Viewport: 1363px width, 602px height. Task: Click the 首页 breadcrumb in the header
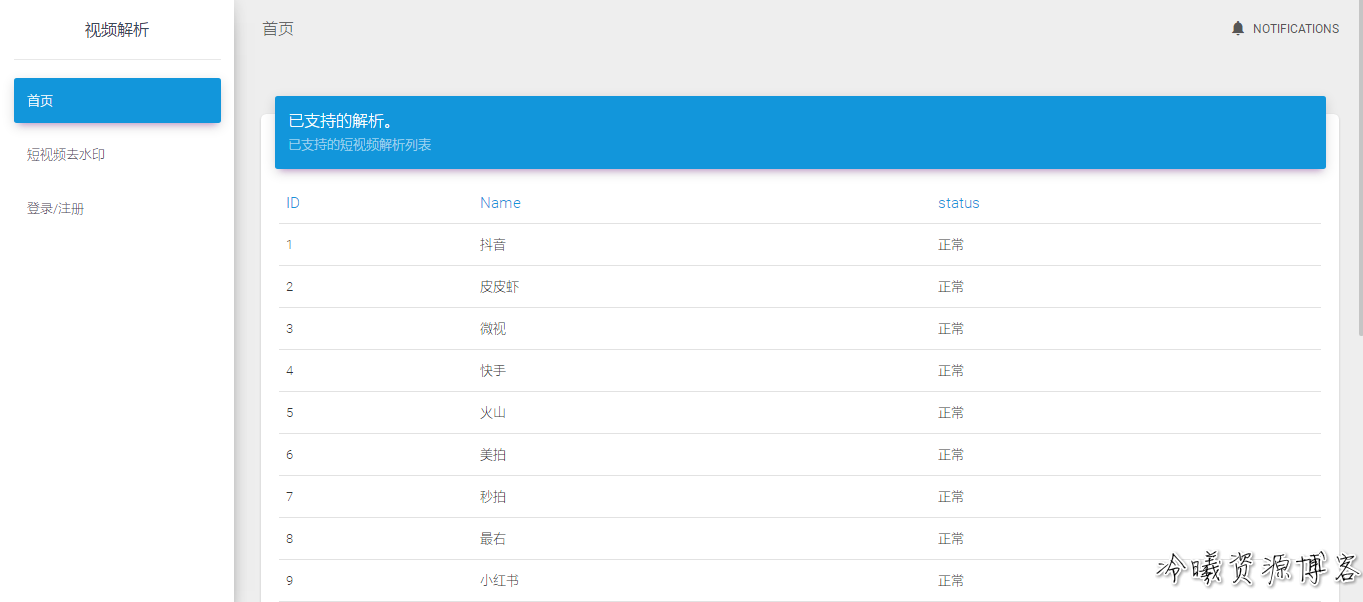[x=278, y=29]
